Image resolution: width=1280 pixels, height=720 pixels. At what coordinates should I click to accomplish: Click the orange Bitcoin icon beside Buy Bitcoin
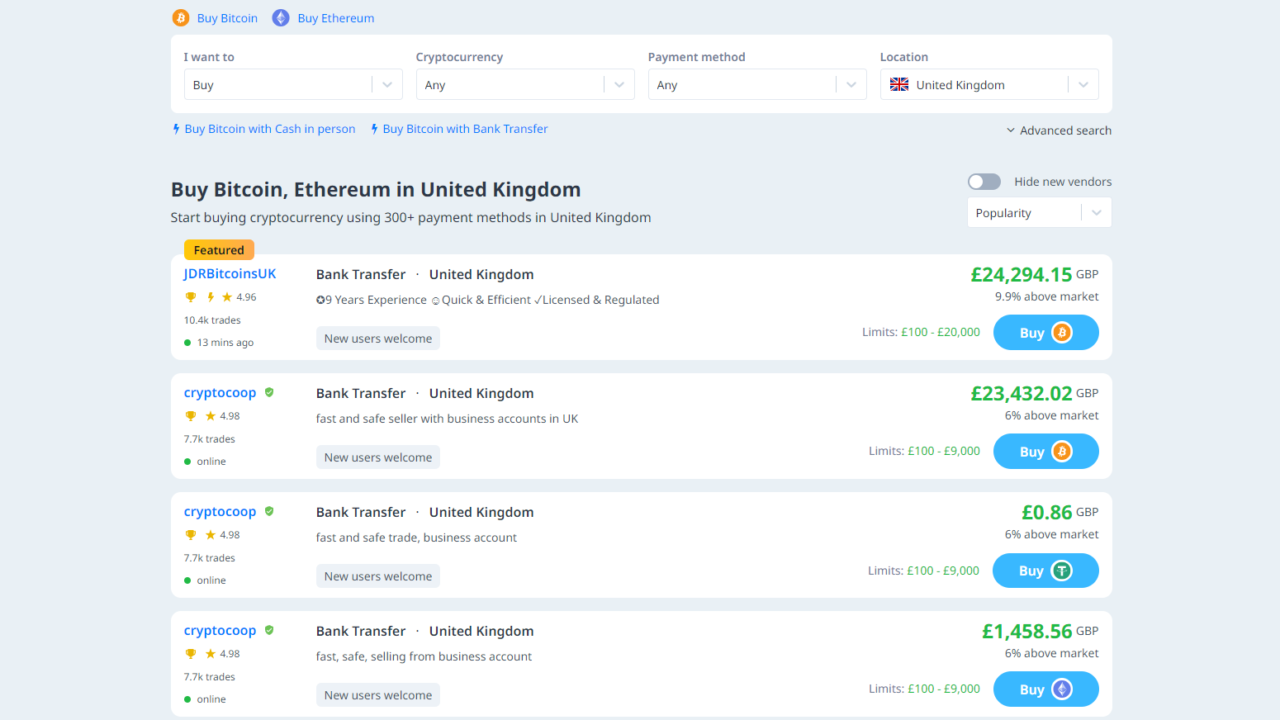(180, 18)
